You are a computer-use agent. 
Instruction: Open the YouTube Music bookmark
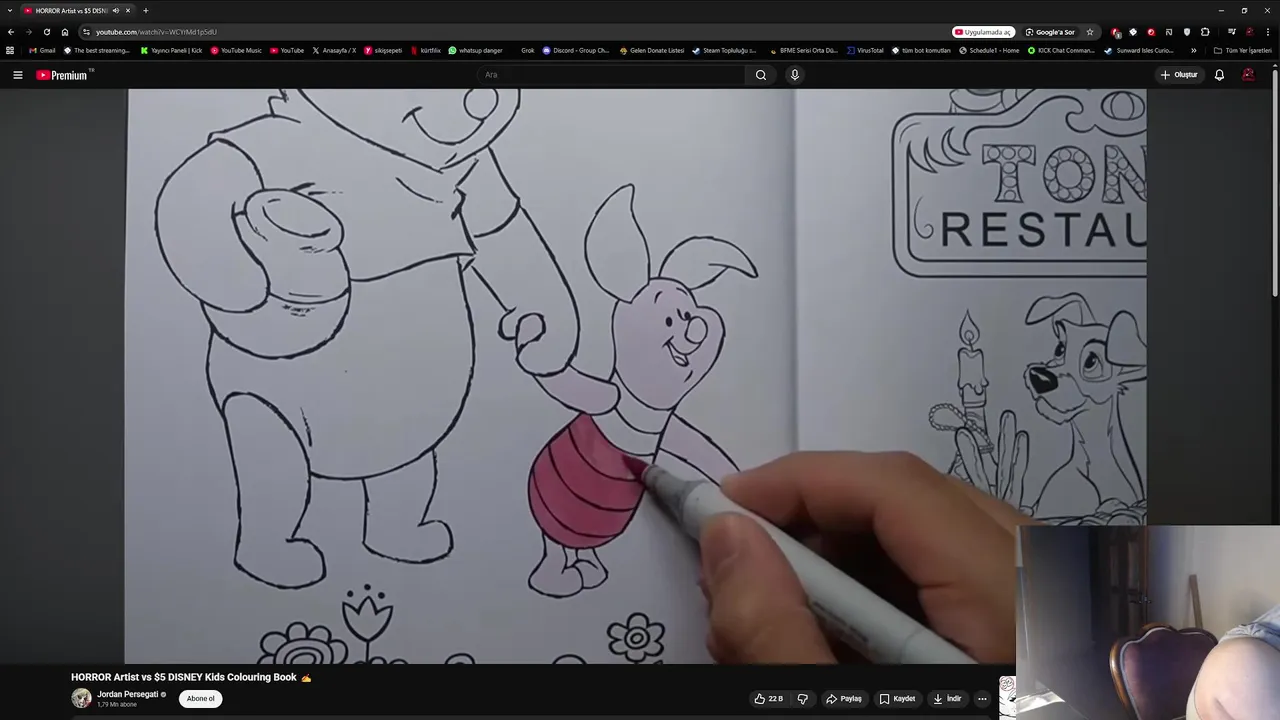click(236, 50)
